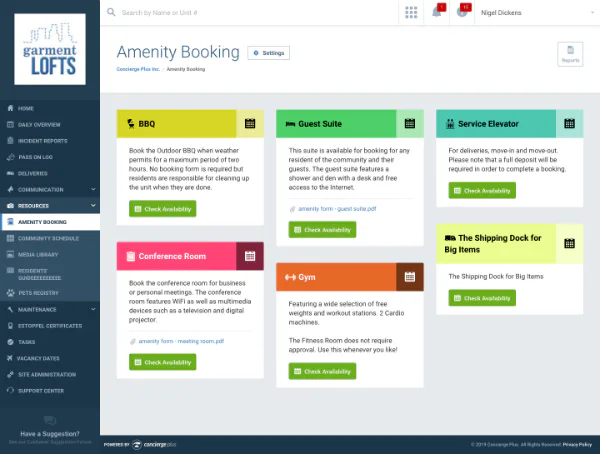Click the Concierge Plus footer logo
This screenshot has width=600, height=454.
point(154,444)
